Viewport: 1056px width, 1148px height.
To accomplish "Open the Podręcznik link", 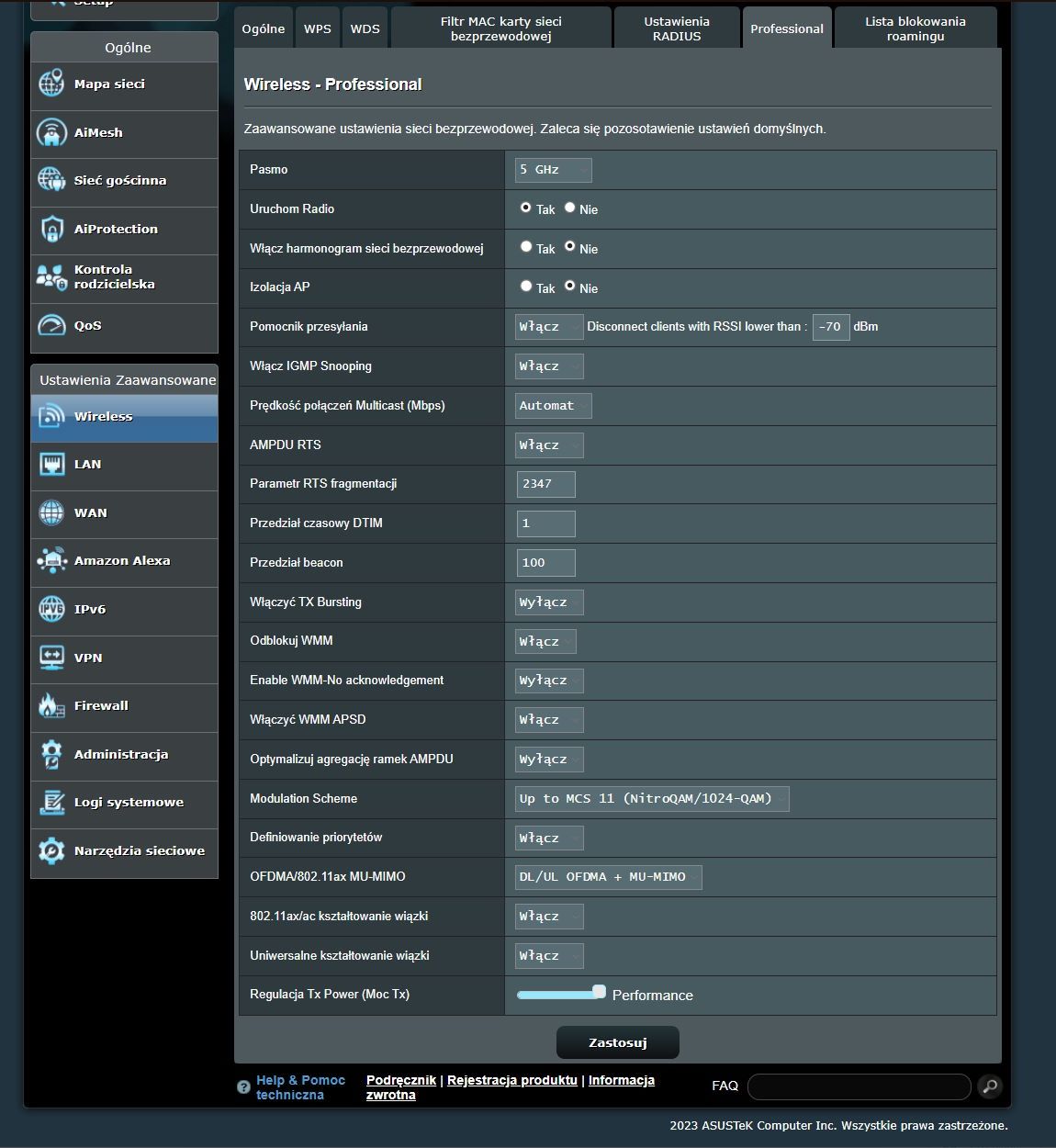I will click(x=401, y=1080).
